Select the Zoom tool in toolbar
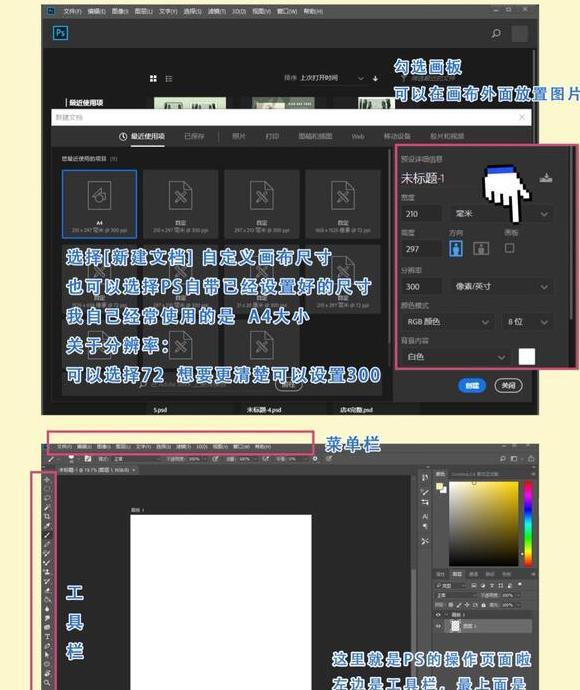This screenshot has height=690, width=580. point(47,683)
